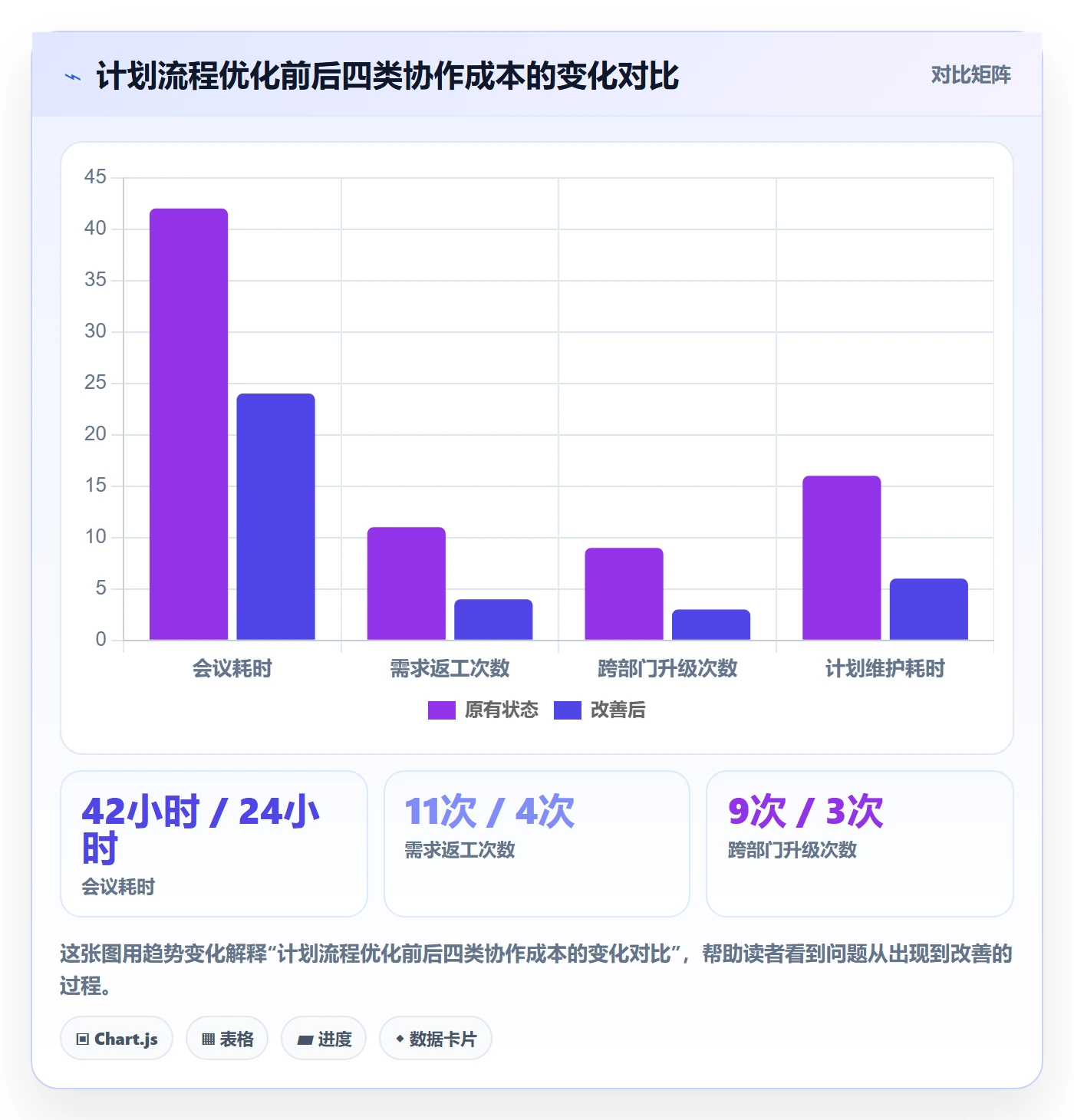This screenshot has height=1120, width=1074.
Task: Select the 数据卡片 tag chip
Action: coord(436,1039)
